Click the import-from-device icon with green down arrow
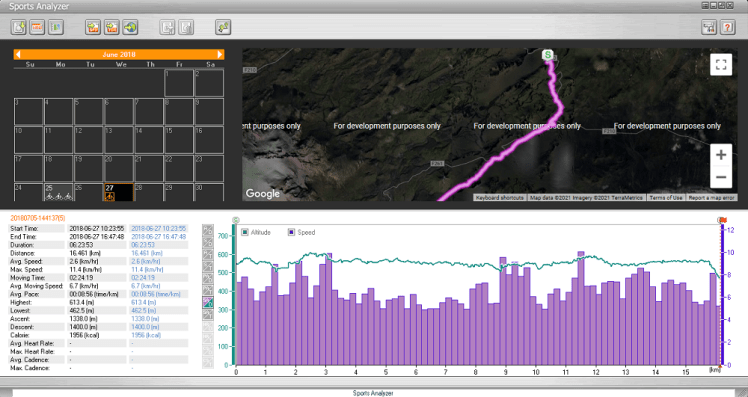Image resolution: width=748 pixels, height=397 pixels. (x=19, y=27)
